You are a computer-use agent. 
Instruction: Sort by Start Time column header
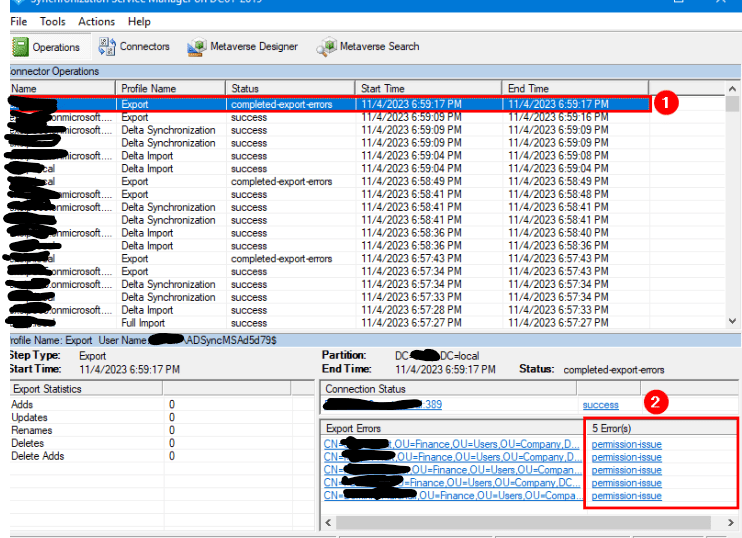(428, 89)
